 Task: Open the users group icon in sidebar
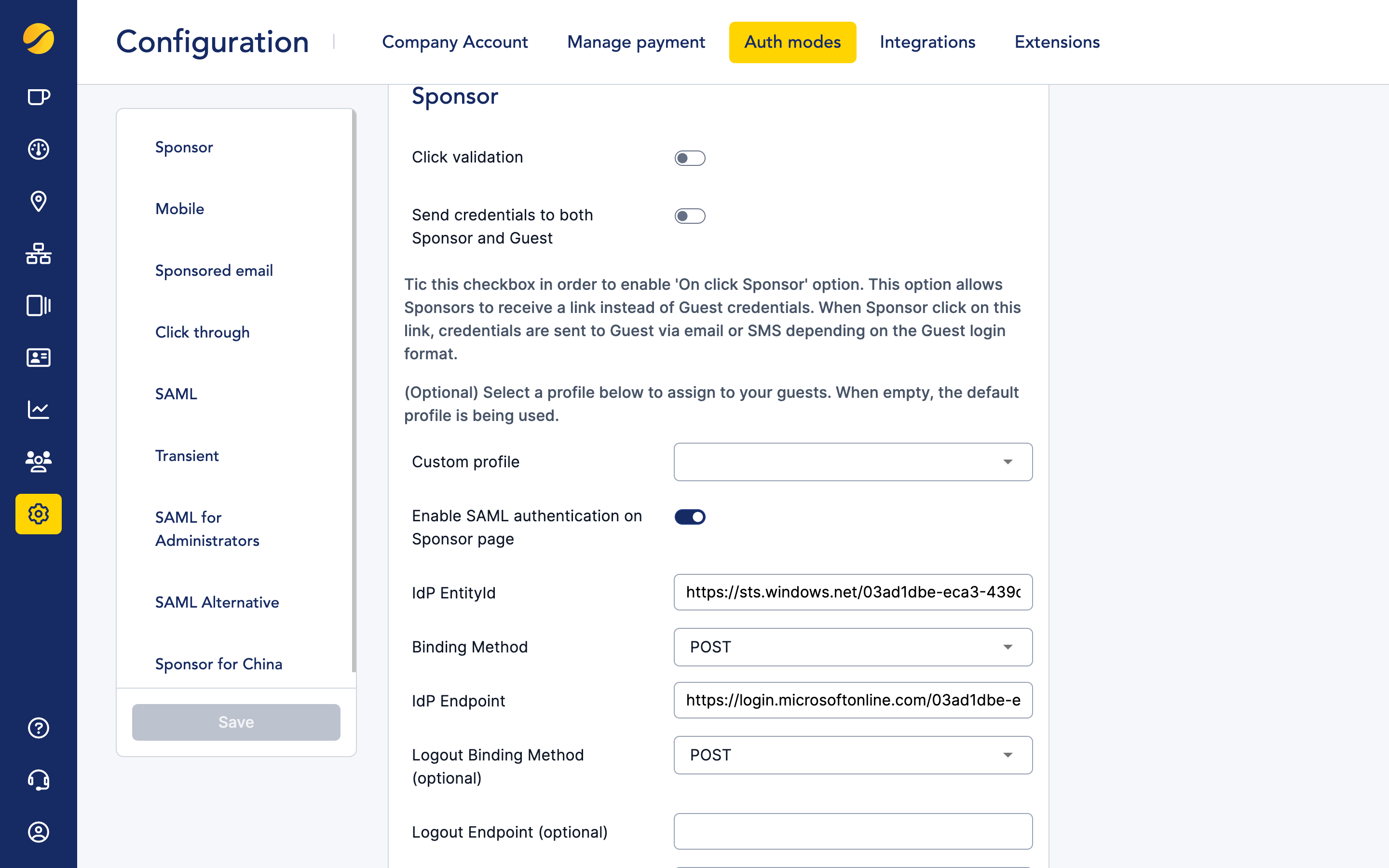38,461
